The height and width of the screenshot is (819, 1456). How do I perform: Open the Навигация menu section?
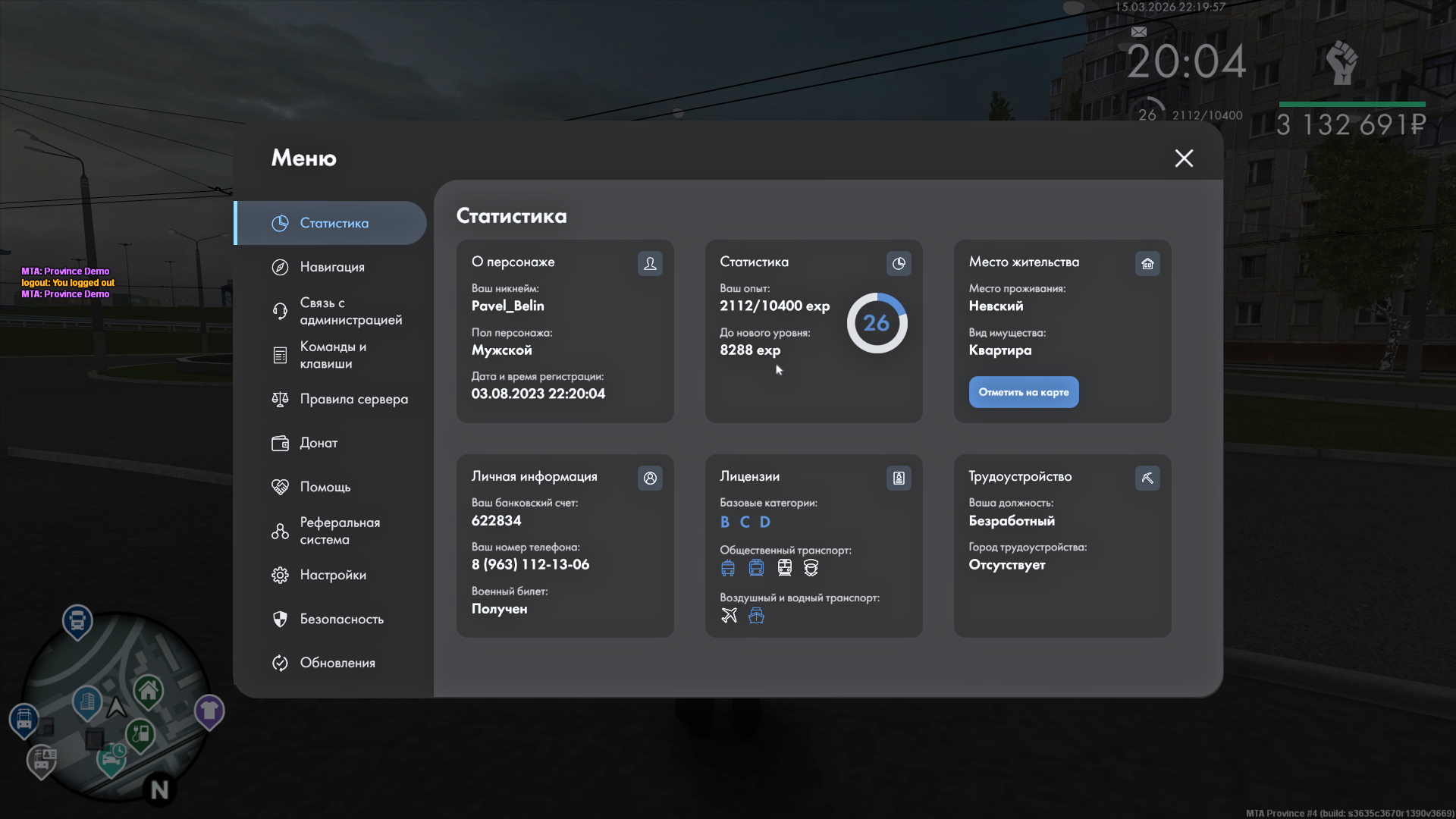click(x=331, y=267)
